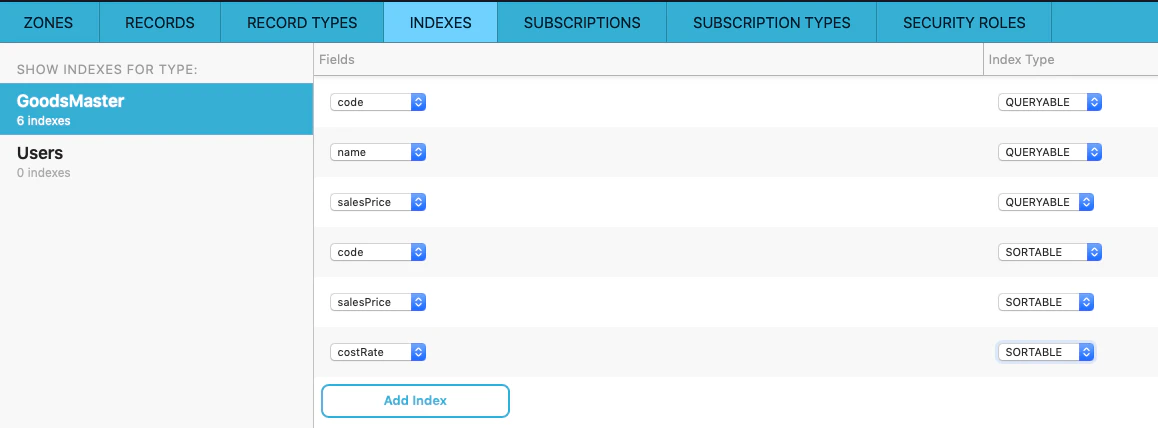Select the INDEXES tab
Viewport: 1158px width, 428px height.
point(440,22)
